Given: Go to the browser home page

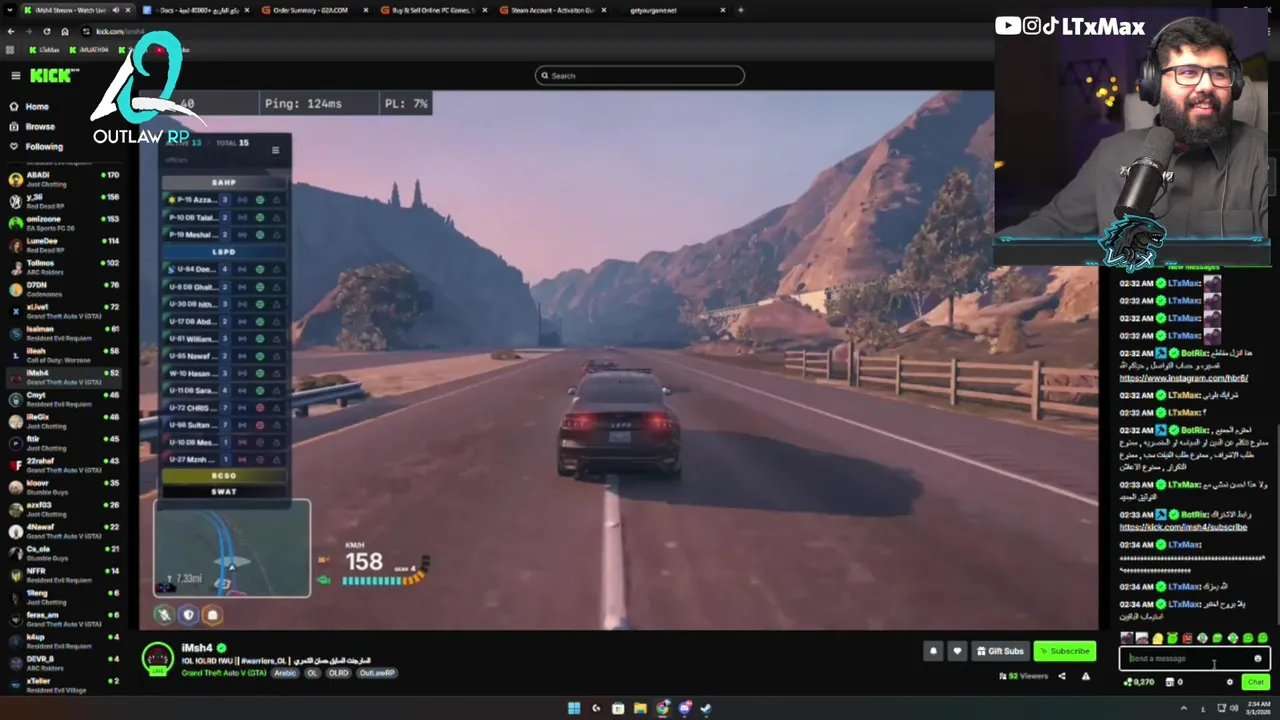Looking at the screenshot, I should [65, 31].
